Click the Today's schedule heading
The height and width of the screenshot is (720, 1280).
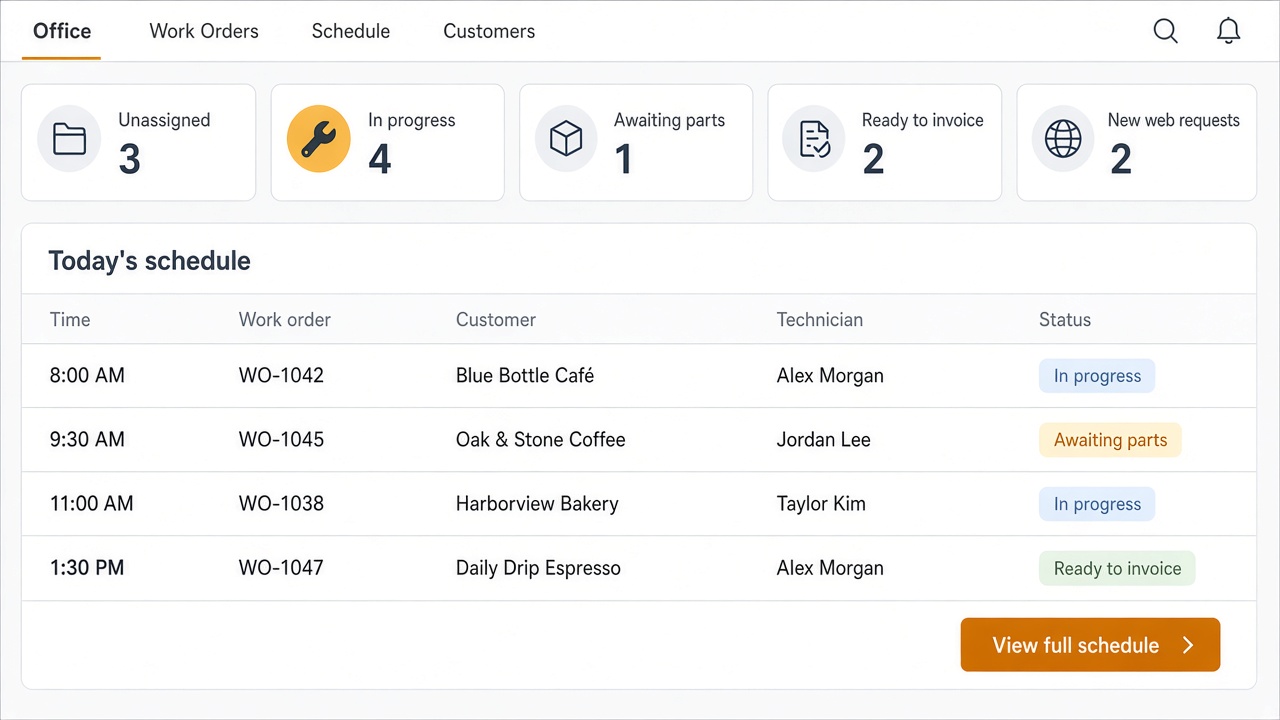click(149, 261)
